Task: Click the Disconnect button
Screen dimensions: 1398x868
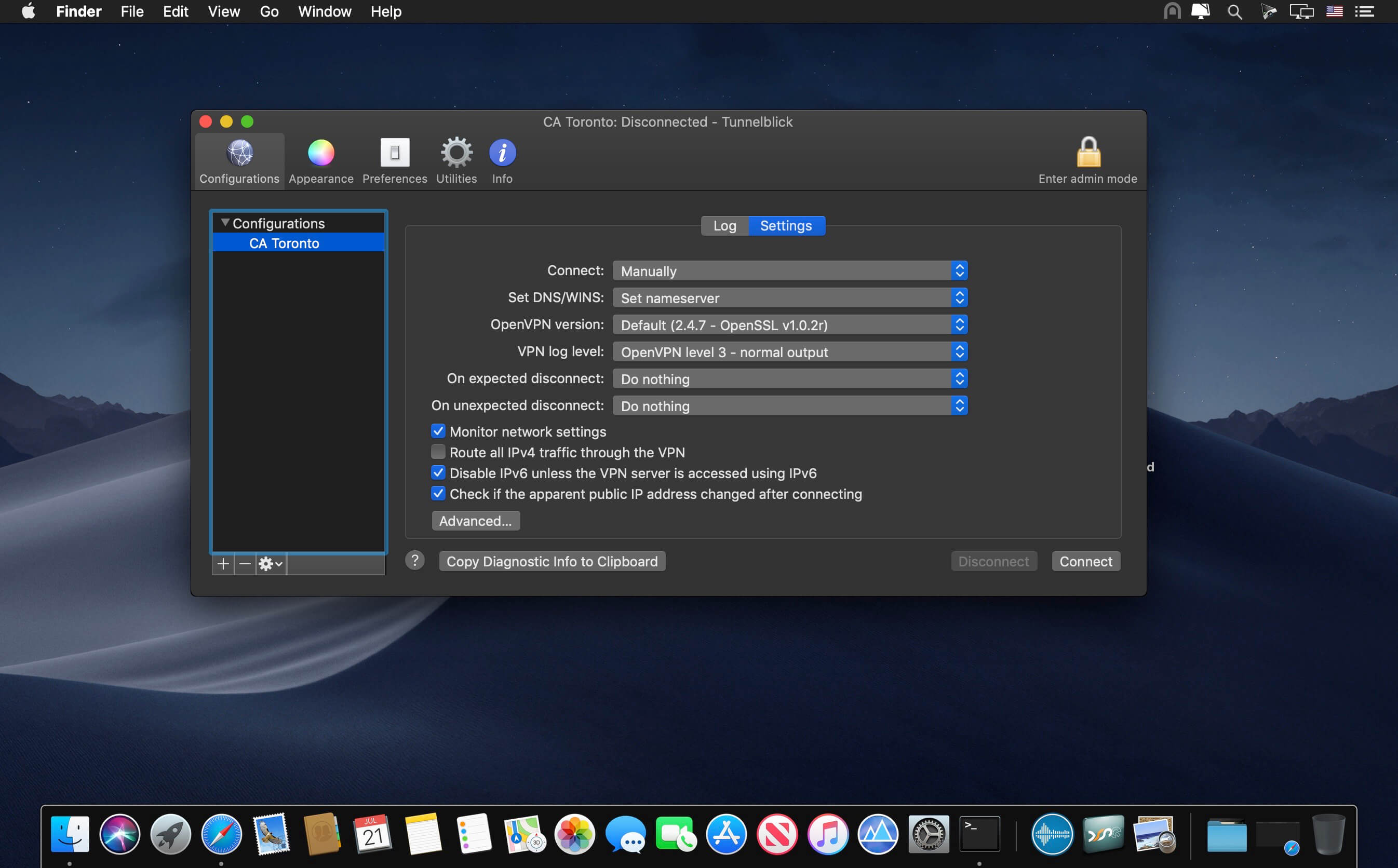Action: 994,561
